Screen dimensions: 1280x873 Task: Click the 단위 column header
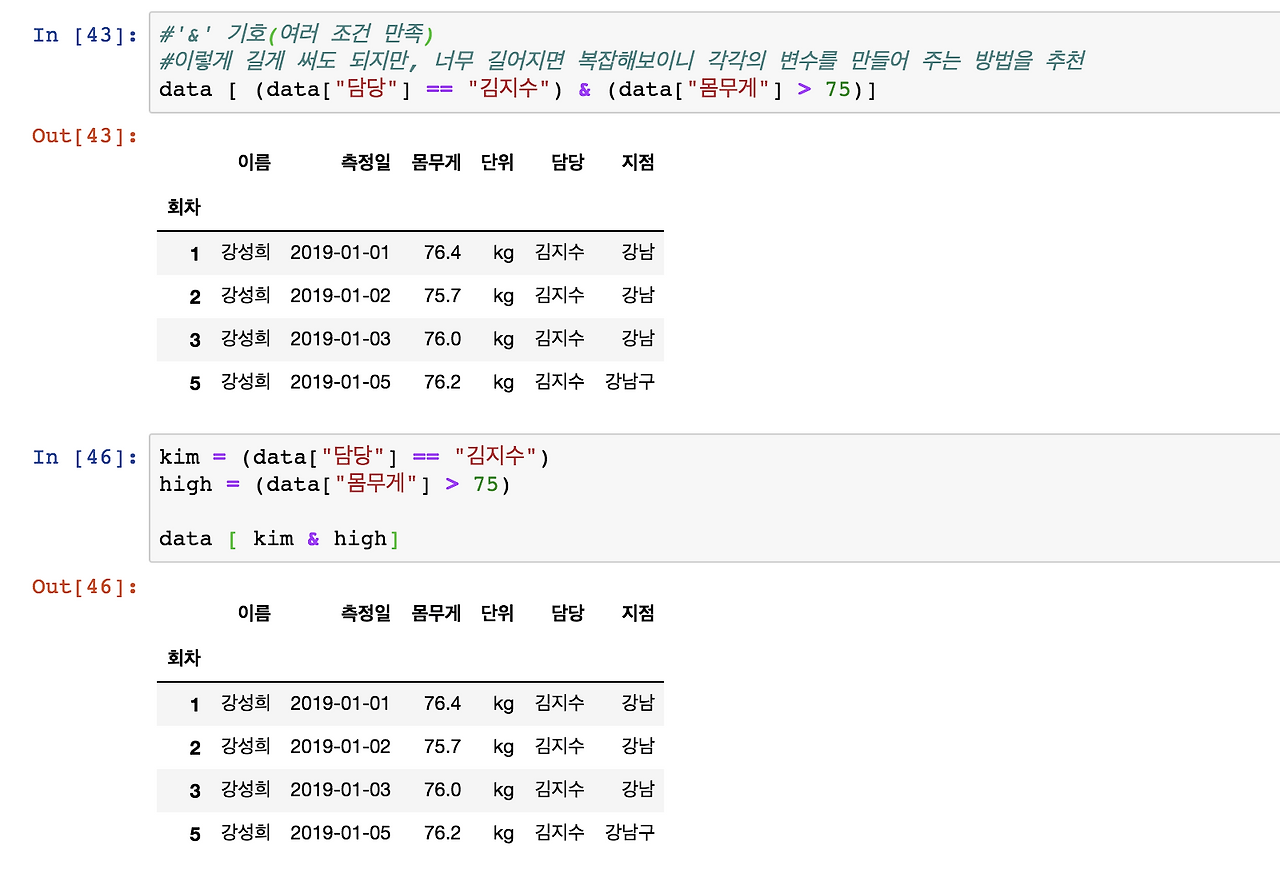(496, 163)
